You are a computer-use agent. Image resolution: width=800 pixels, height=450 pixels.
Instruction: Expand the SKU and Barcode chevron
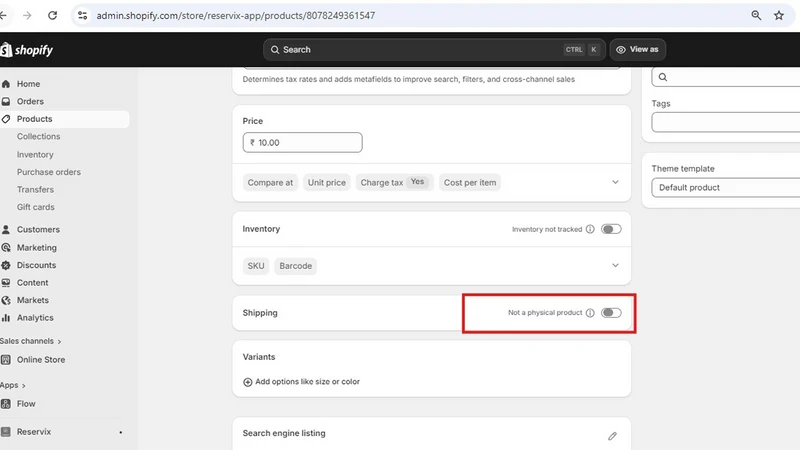615,265
